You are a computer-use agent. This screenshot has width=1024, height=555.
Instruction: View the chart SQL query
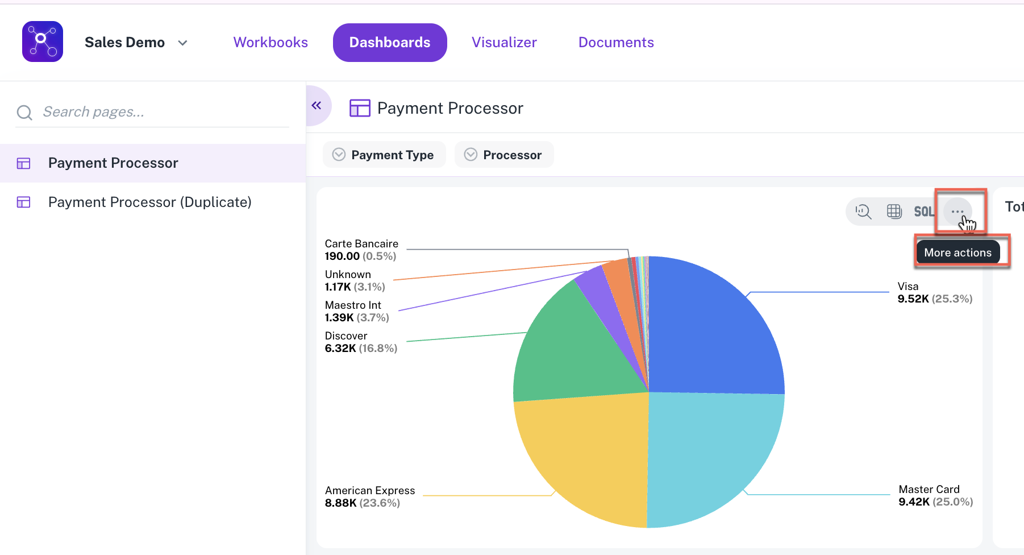(924, 212)
